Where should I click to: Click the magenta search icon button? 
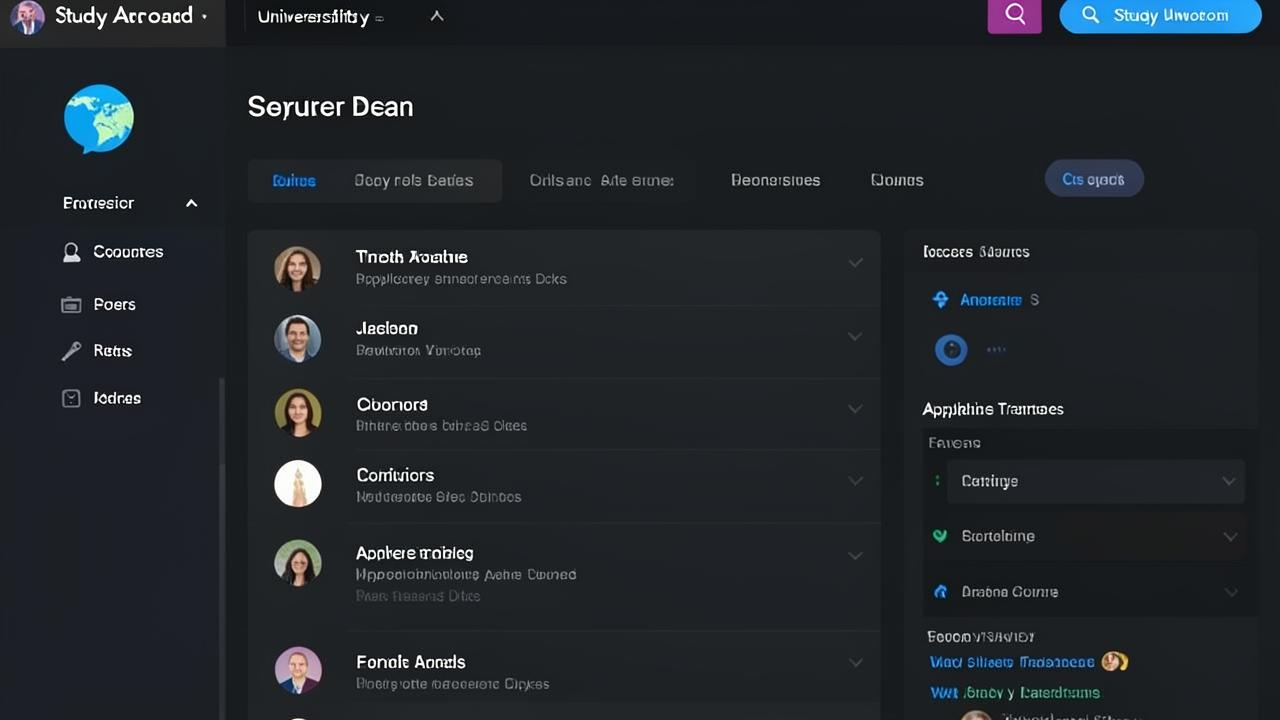click(1015, 15)
